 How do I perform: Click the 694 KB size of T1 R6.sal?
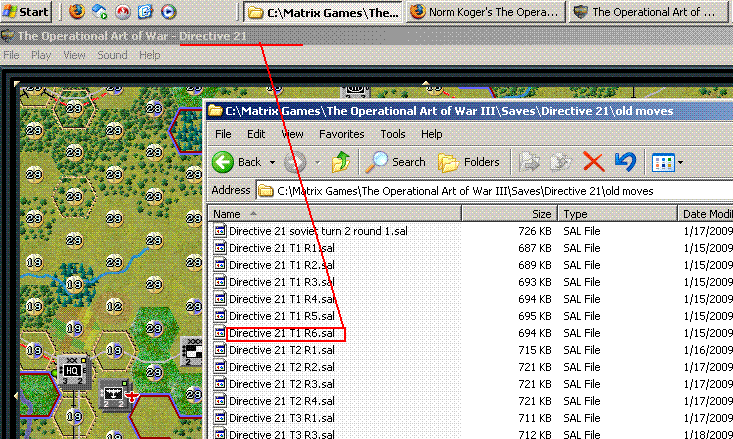tap(535, 333)
